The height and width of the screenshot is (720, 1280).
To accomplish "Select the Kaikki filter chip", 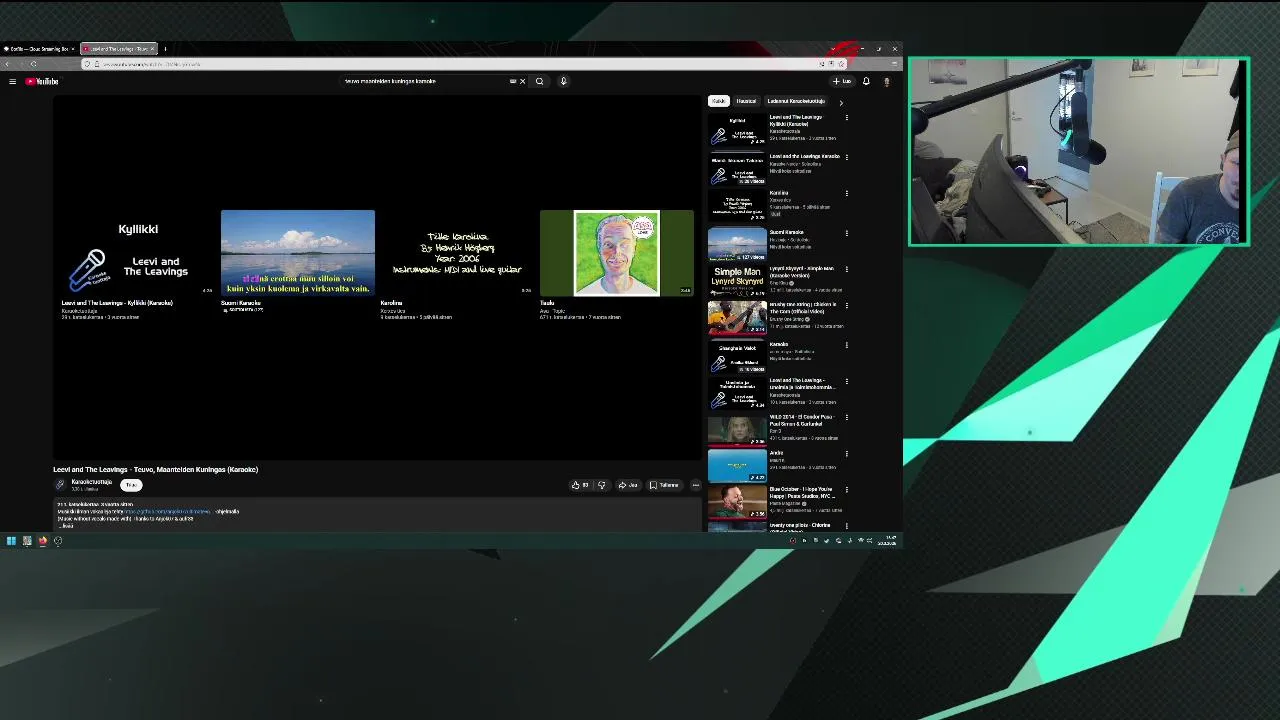I will click(719, 101).
